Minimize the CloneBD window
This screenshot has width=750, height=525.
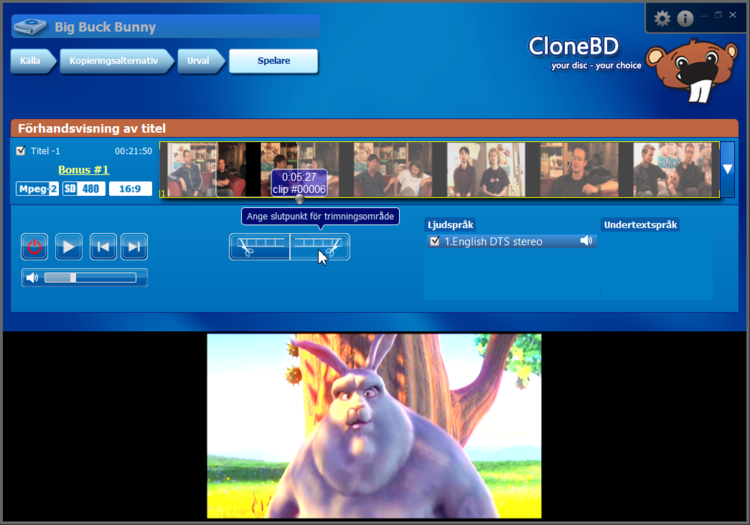pos(704,15)
